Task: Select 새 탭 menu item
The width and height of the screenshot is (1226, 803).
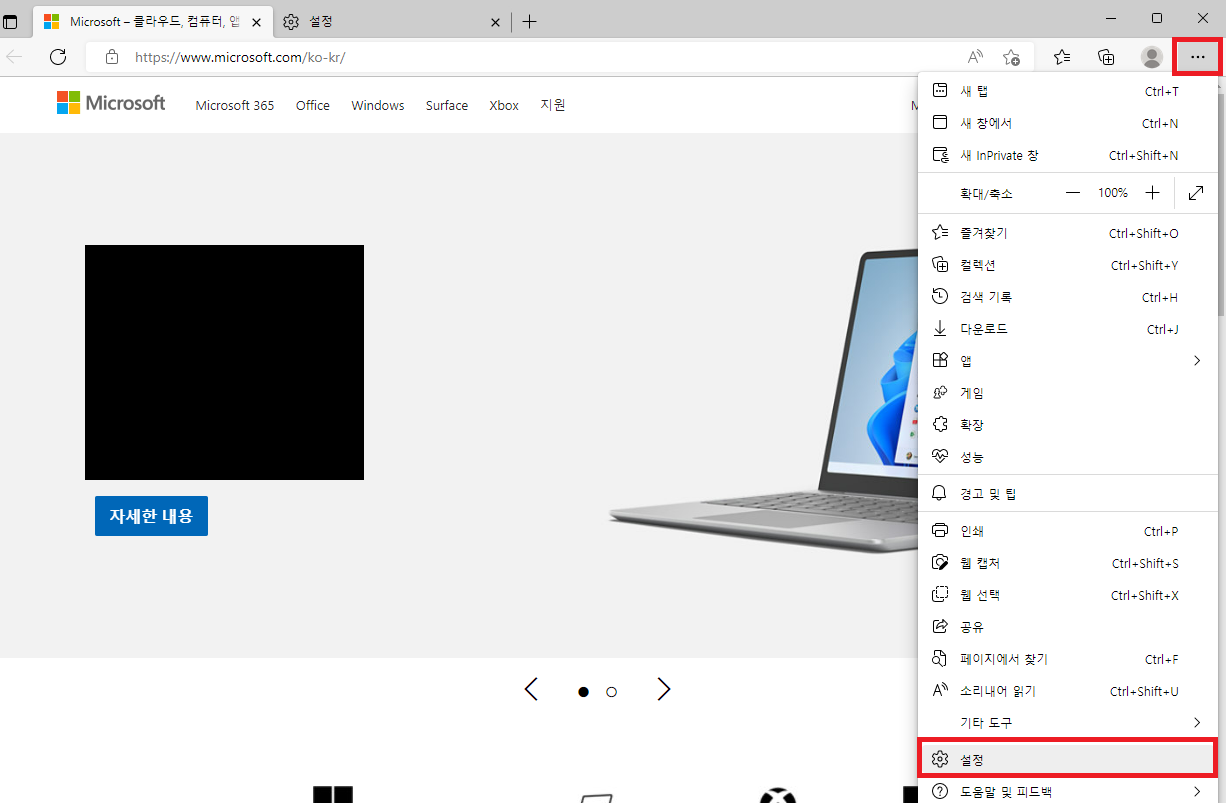Action: [x=1068, y=91]
